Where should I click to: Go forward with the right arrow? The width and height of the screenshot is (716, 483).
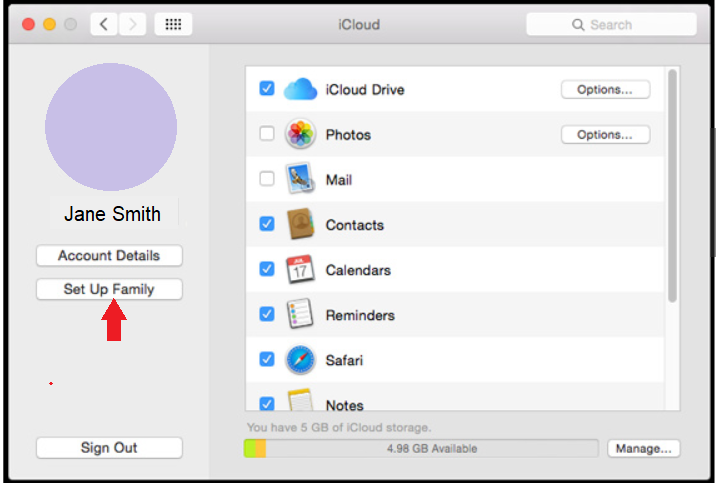(132, 24)
